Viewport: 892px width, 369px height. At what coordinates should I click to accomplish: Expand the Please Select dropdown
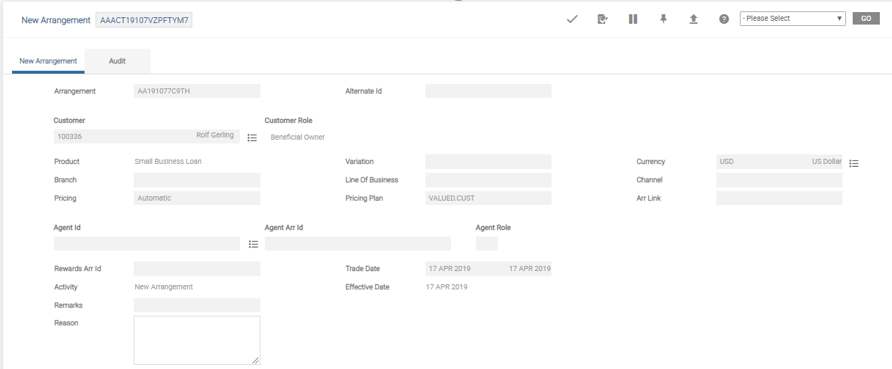[792, 19]
